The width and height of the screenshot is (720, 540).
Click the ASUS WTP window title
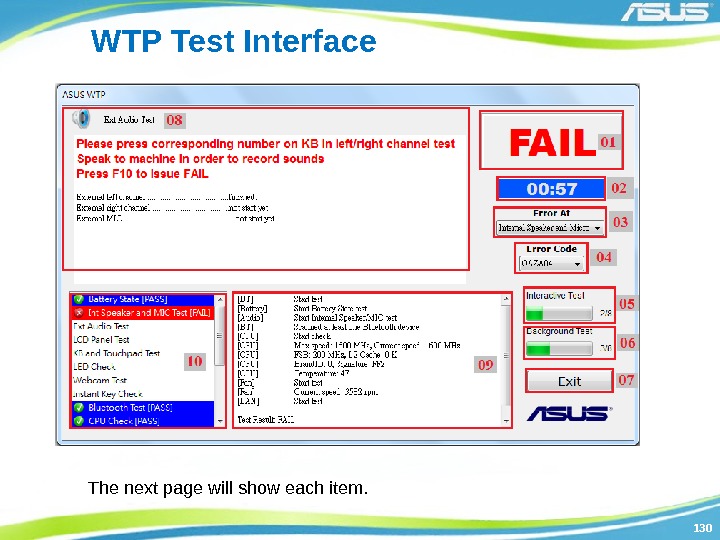[x=84, y=95]
